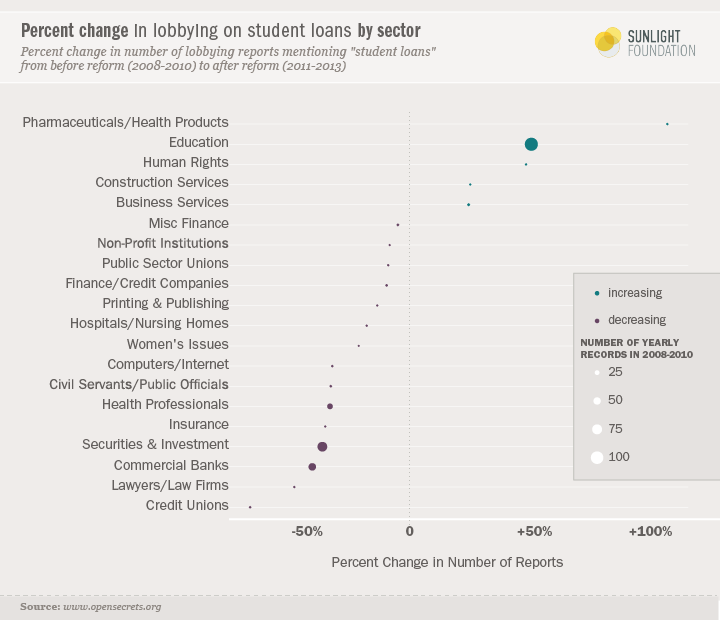
Task: Click the Sunlight Foundation name text
Action: (x=661, y=42)
